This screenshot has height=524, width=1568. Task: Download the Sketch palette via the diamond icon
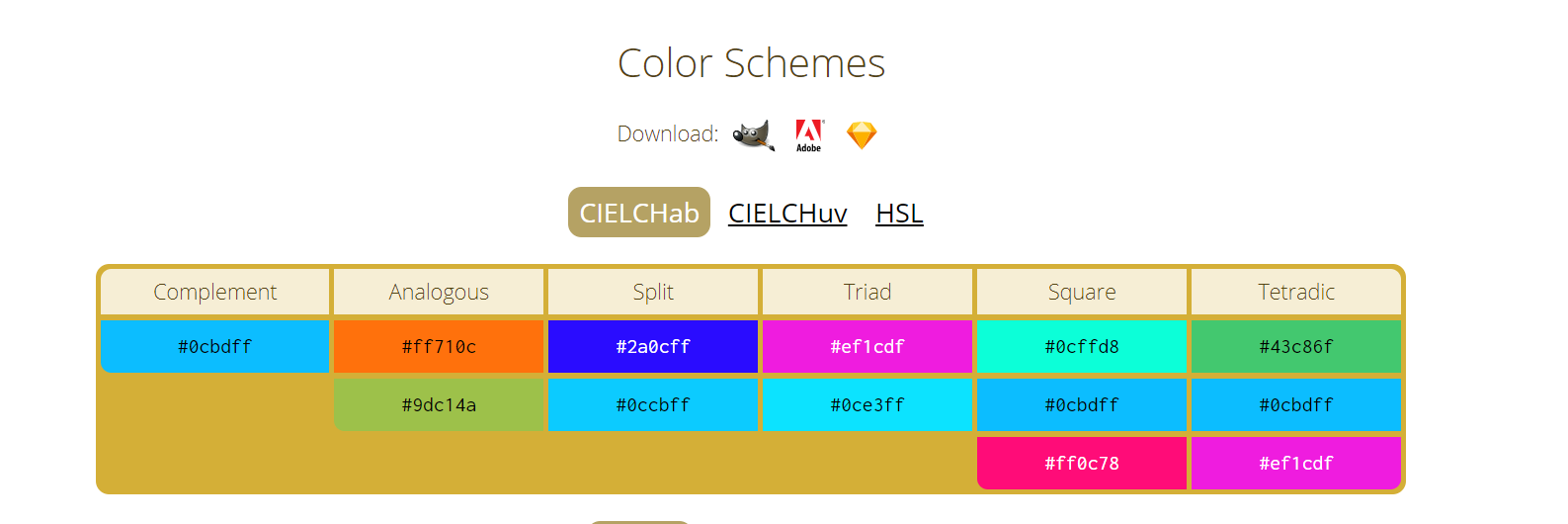[862, 135]
